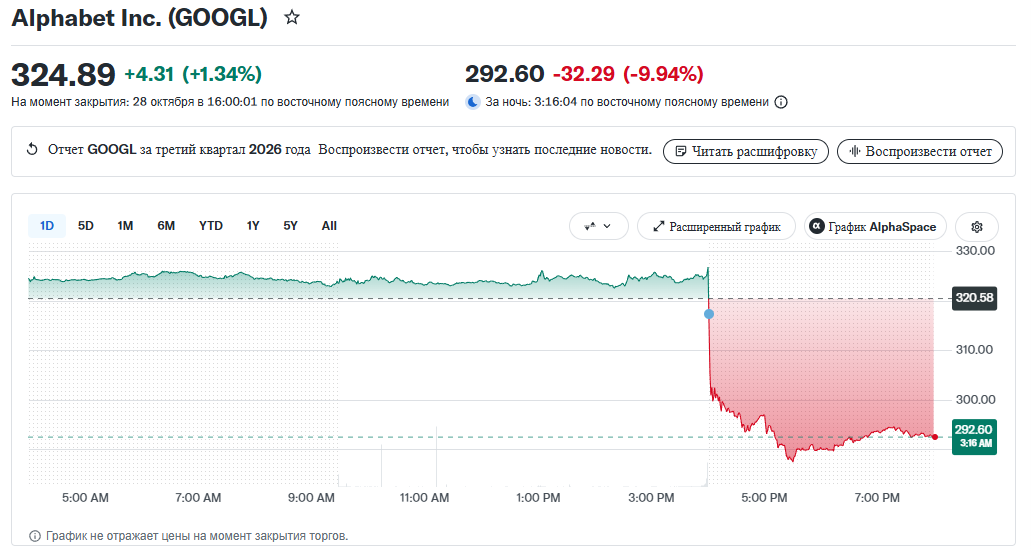Image resolution: width=1031 pixels, height=549 pixels.
Task: Click the replay arrow icon beside earnings report
Action: (x=32, y=150)
